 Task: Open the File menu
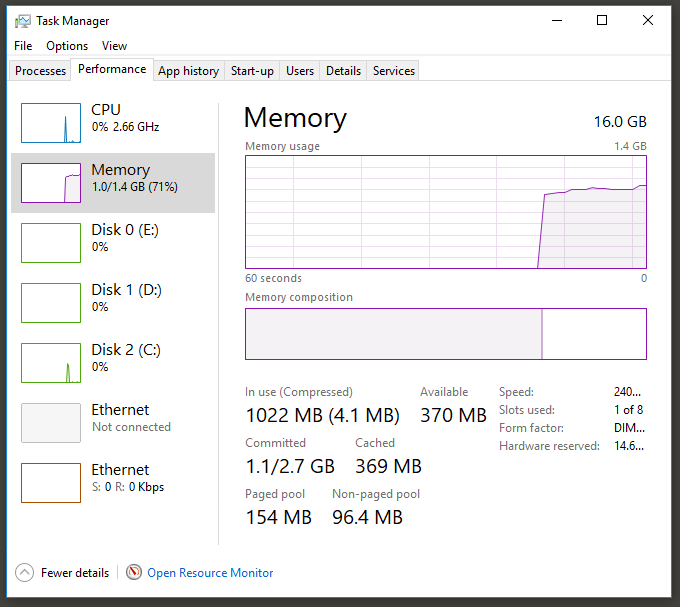[x=23, y=46]
